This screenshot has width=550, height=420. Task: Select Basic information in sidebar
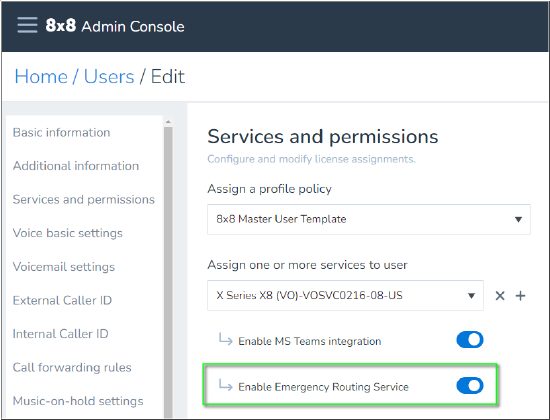click(61, 132)
